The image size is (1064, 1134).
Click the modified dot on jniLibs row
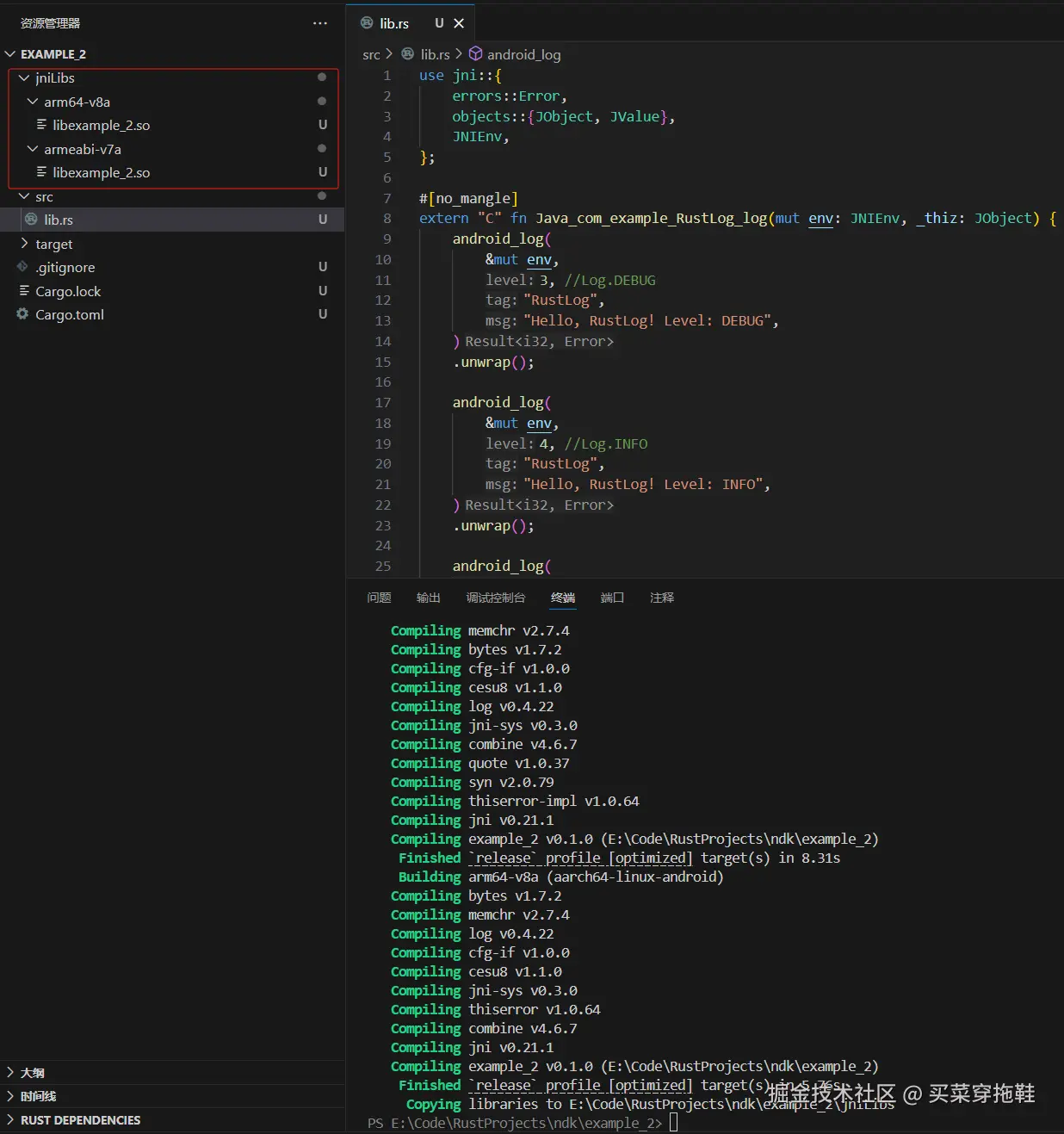click(322, 77)
